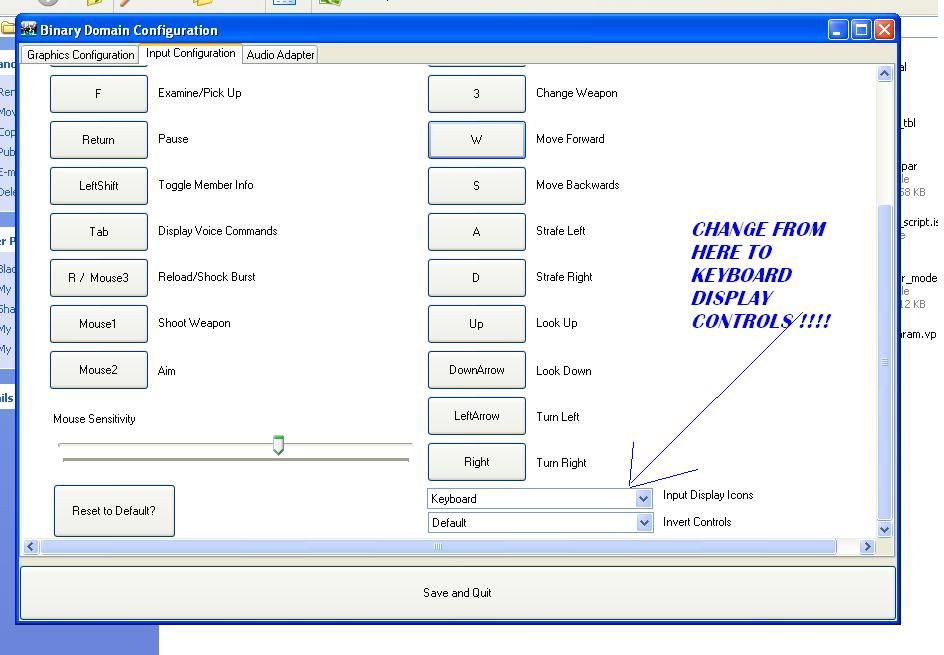Click the horizontal scrollbar thumb

[438, 547]
